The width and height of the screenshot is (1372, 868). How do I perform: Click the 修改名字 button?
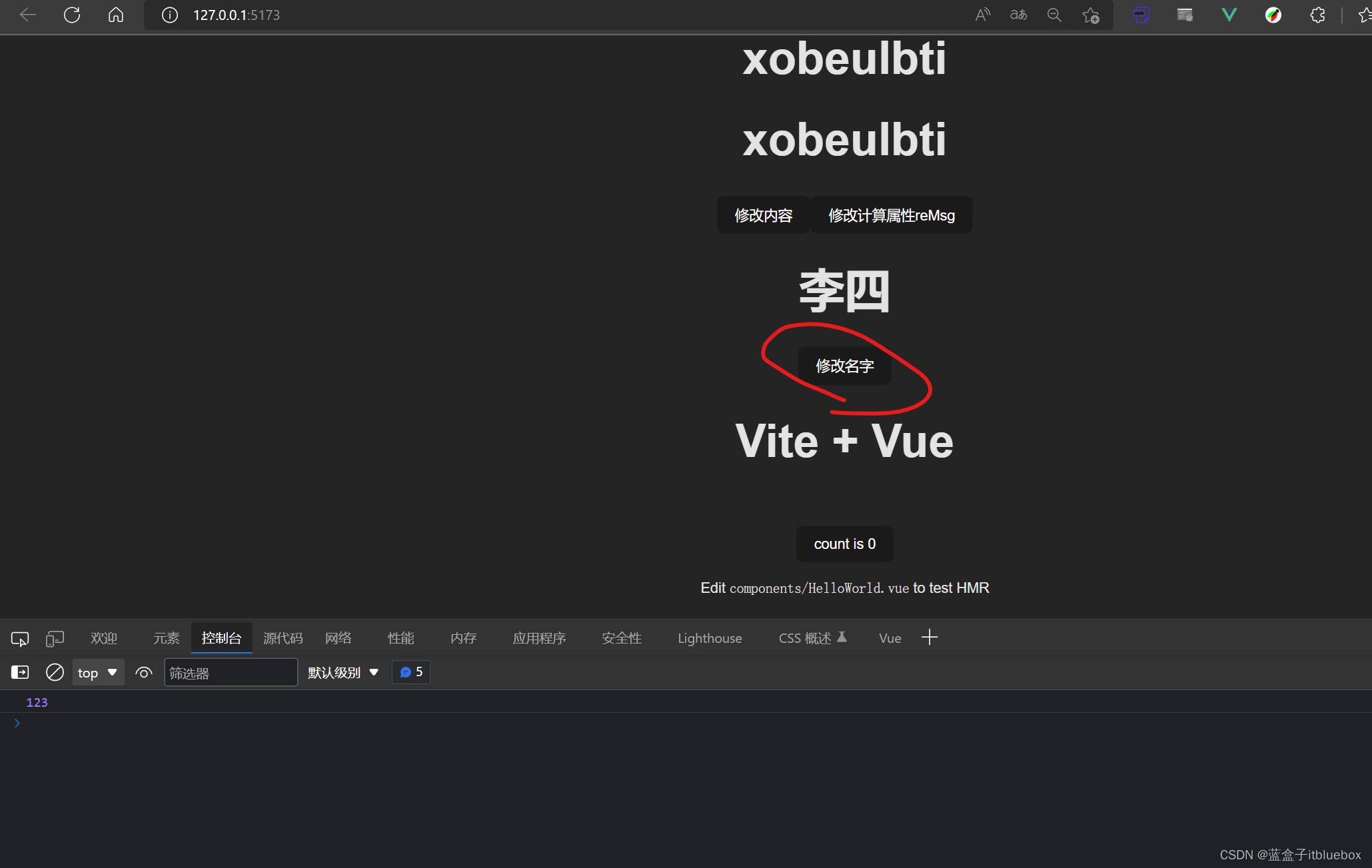(x=844, y=366)
